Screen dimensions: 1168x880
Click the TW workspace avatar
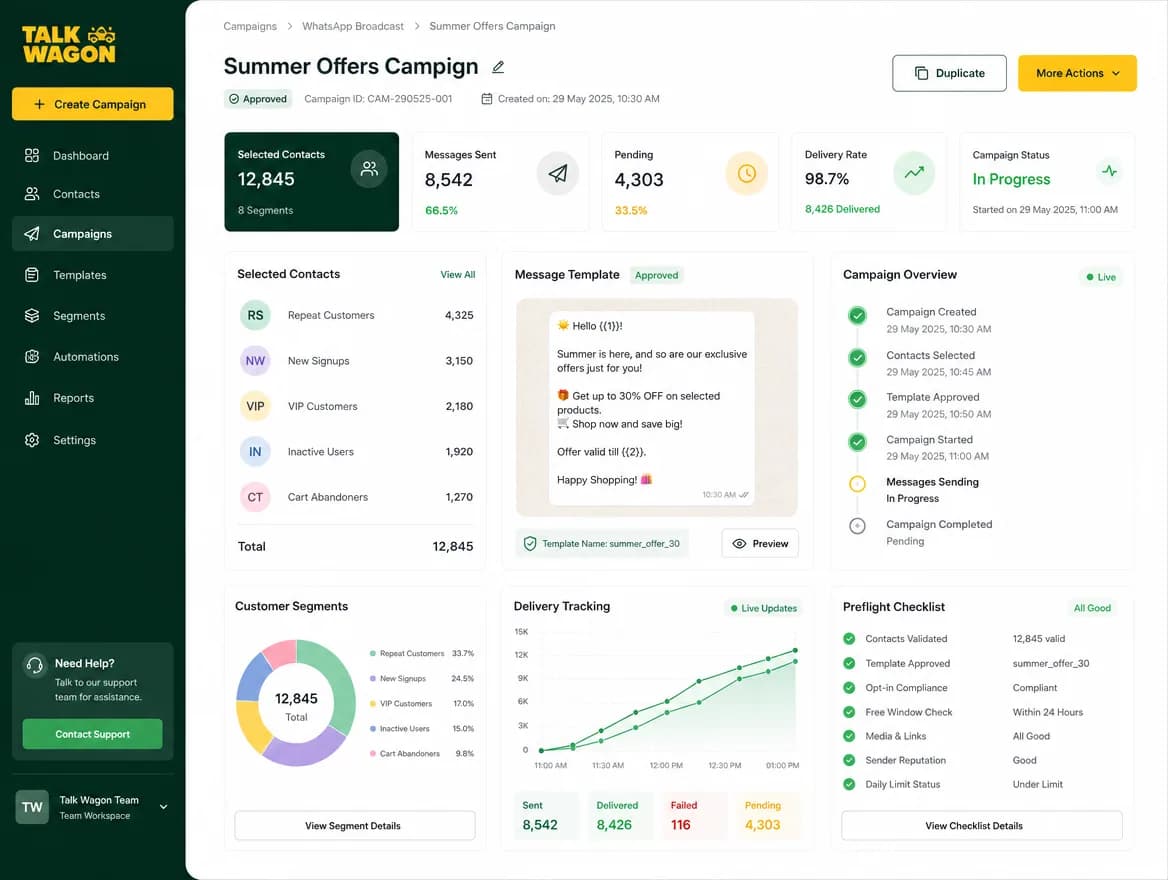pos(32,807)
